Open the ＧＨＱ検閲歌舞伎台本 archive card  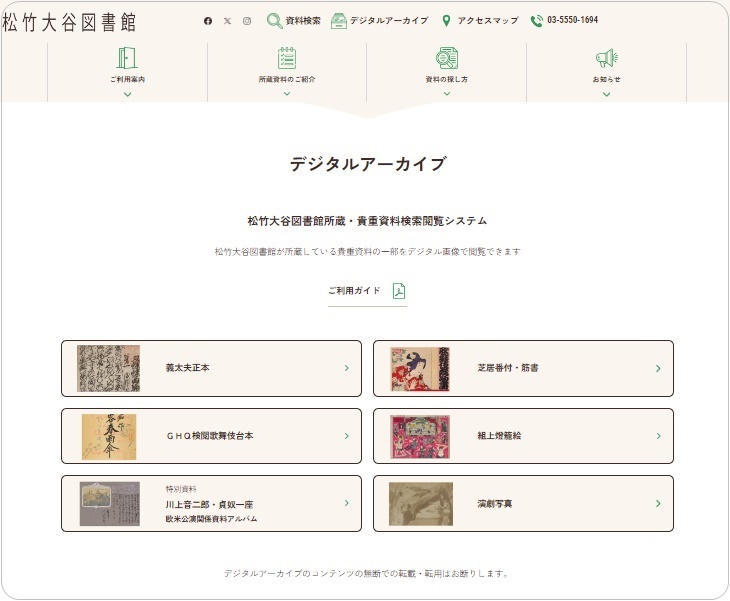coord(211,436)
